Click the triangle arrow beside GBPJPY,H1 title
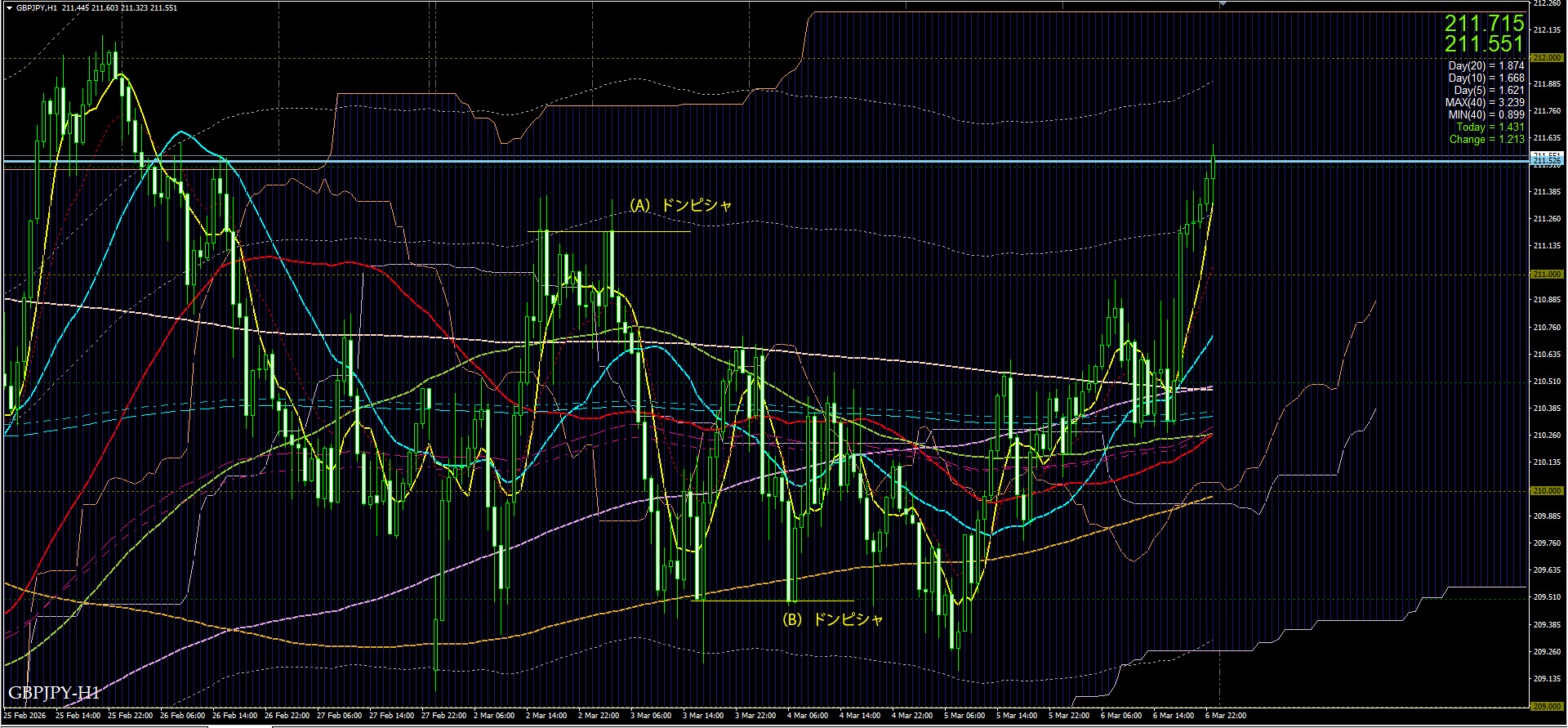Viewport: 1568px width, 728px height. [x=8, y=8]
